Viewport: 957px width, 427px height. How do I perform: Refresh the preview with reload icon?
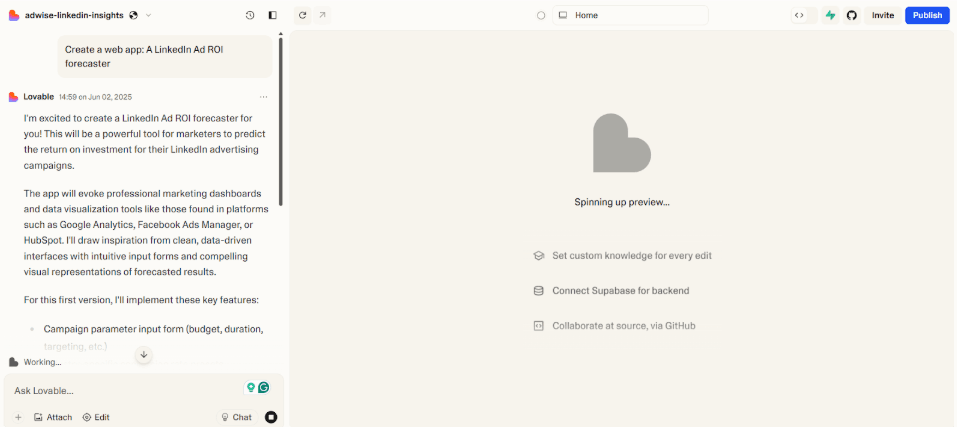click(x=302, y=15)
